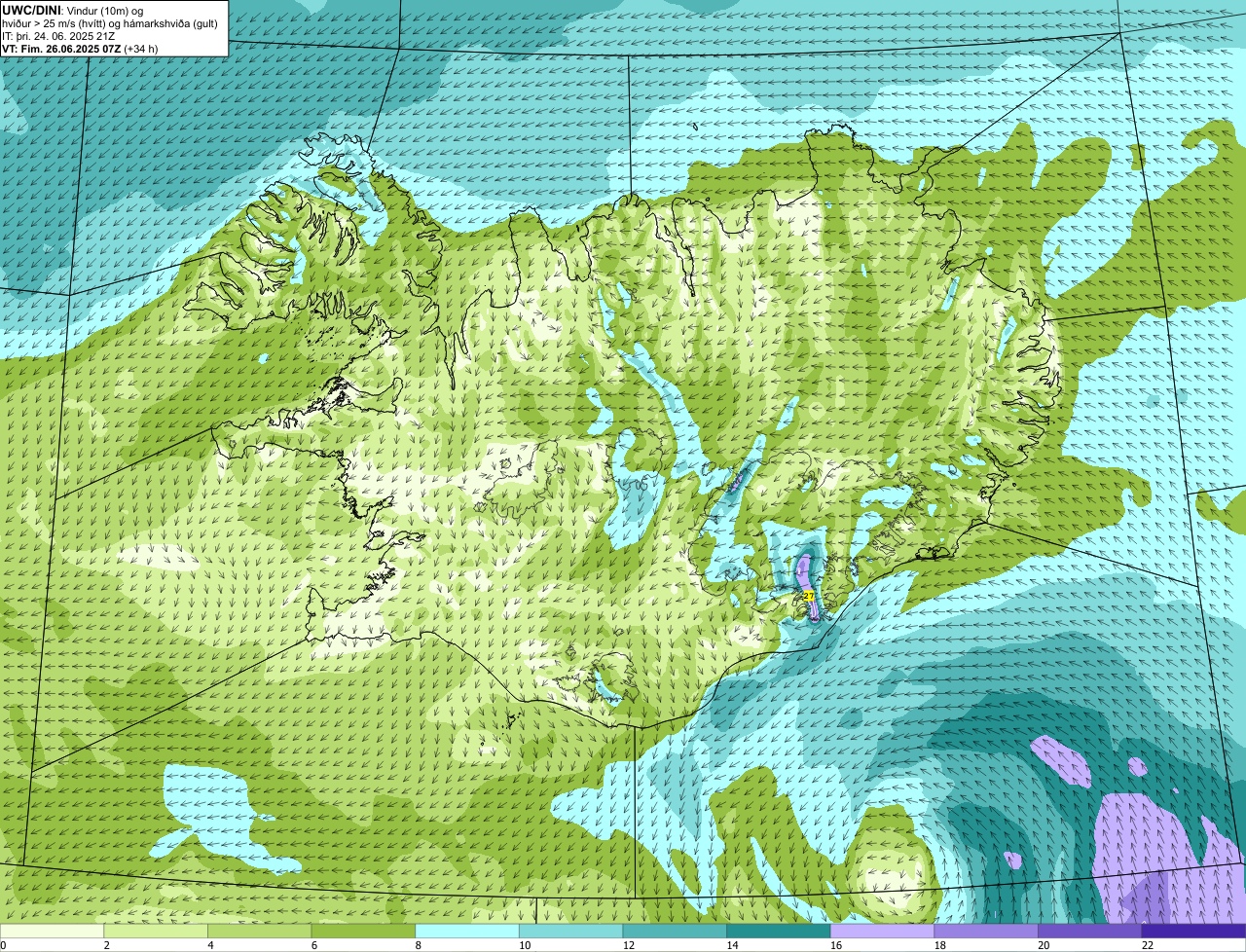
Task: Select the 6–8 m/s olive green swatch
Action: [363, 931]
